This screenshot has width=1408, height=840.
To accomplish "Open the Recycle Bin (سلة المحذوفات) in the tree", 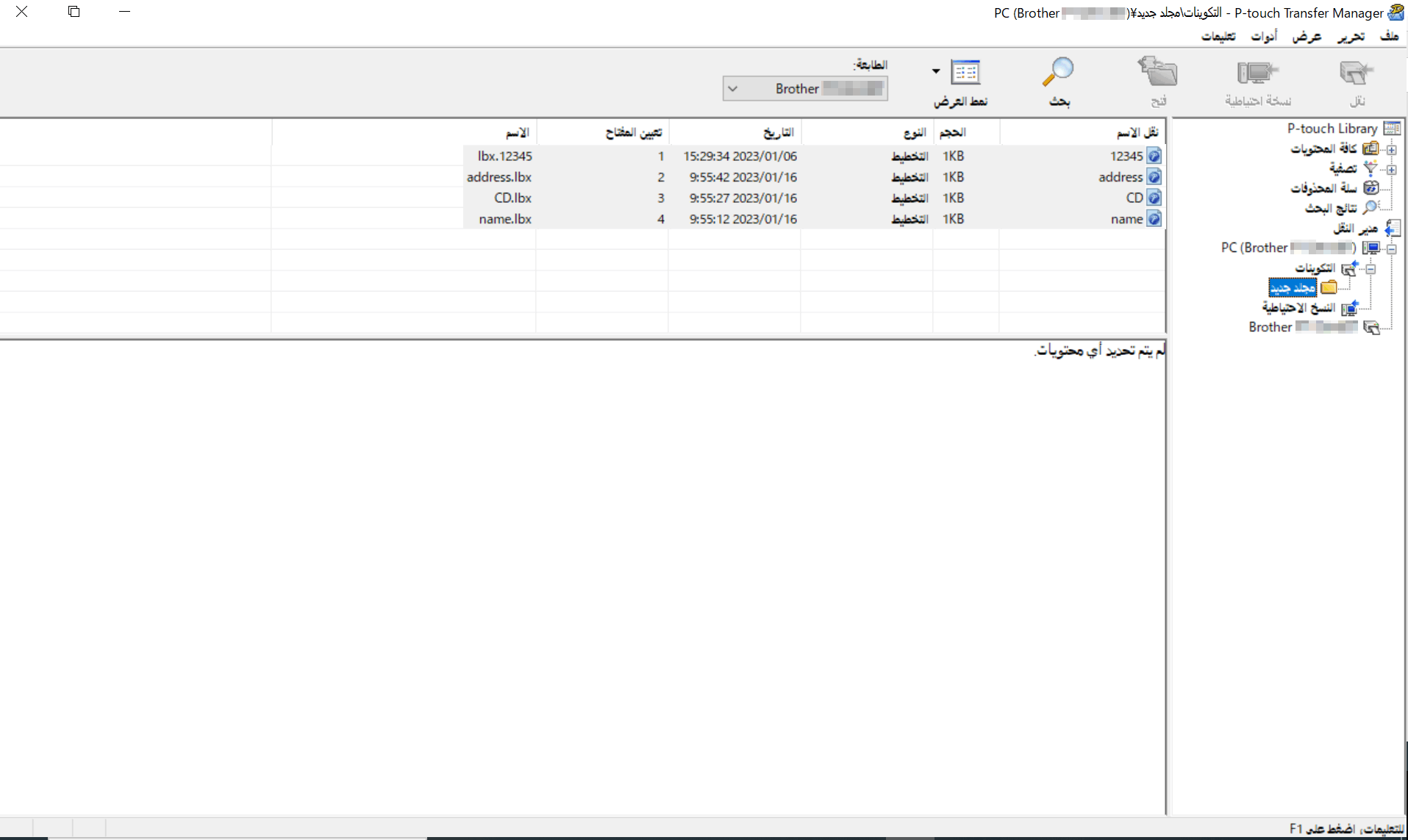I will tap(1323, 188).
